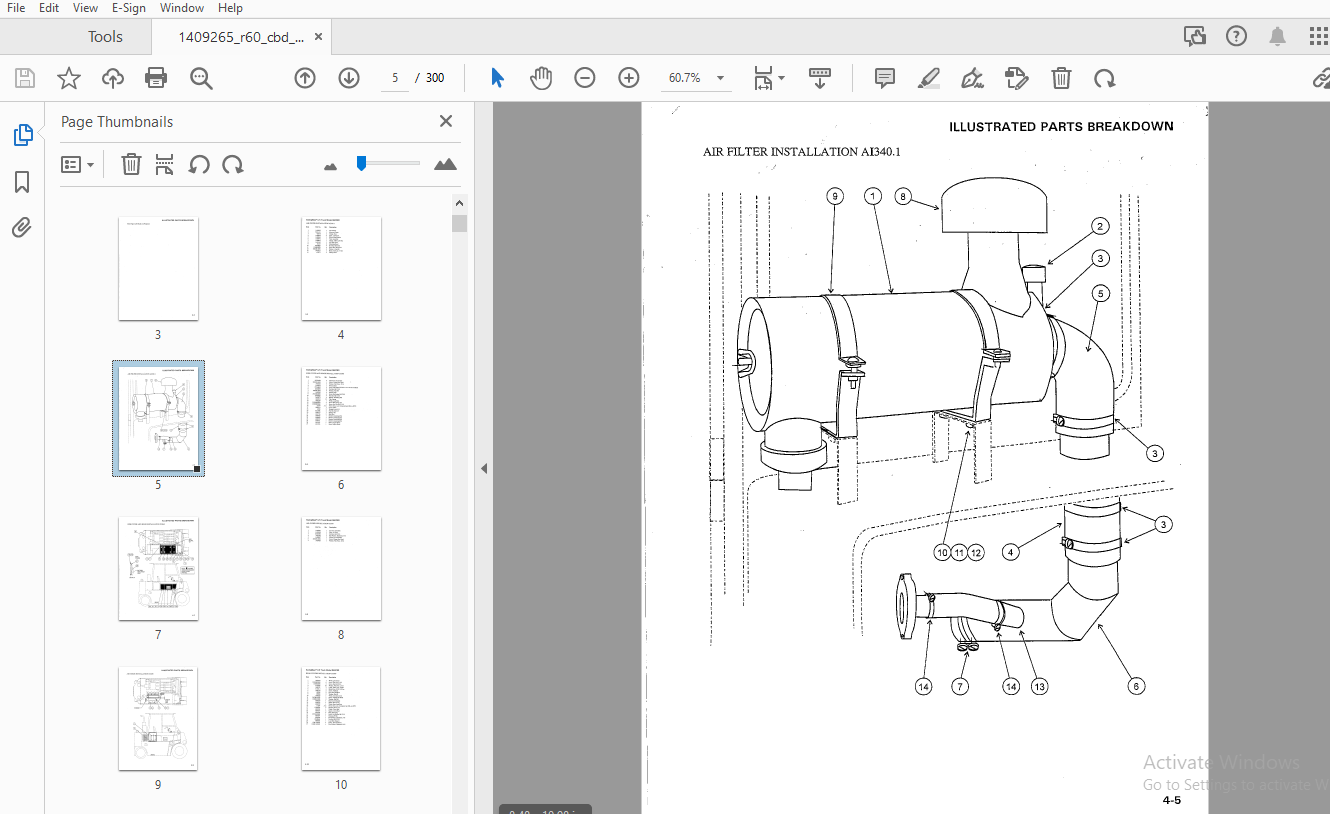Click the upload to cloud icon

click(x=113, y=78)
